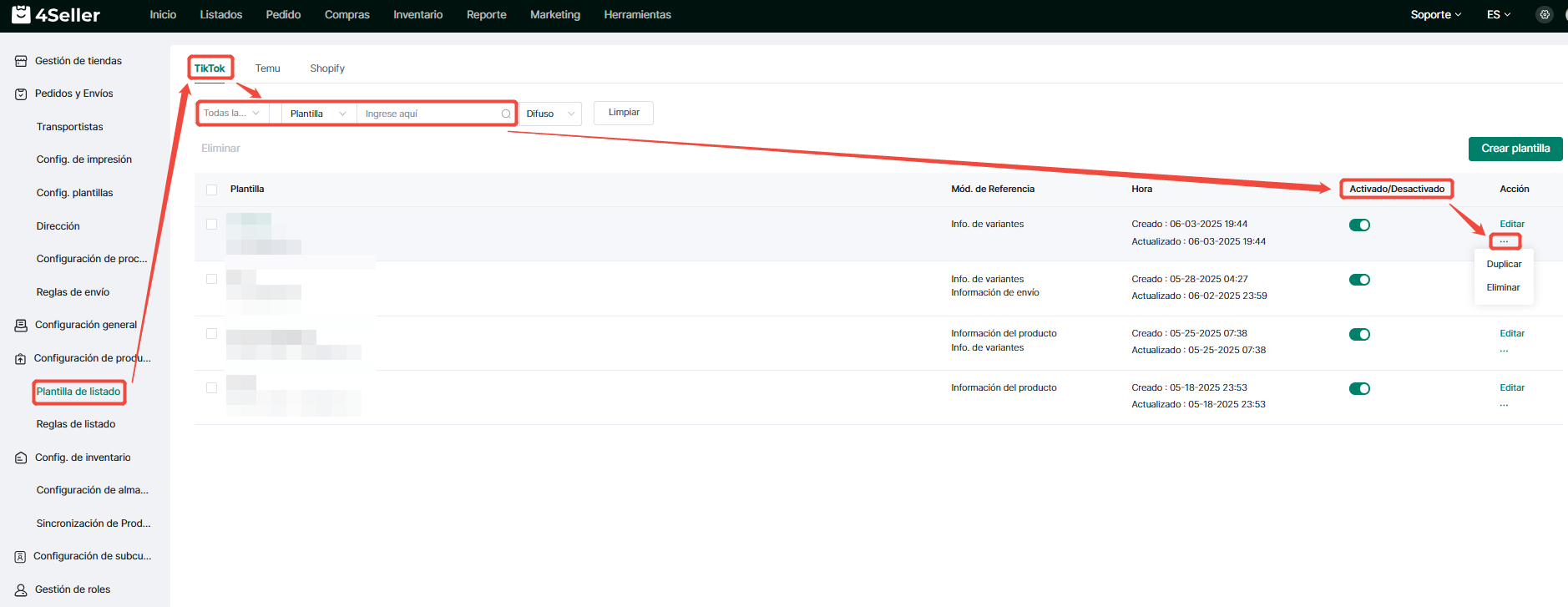Viewport: 1568px width, 607px height.
Task: Click the 4Seller logo
Action: (55, 14)
